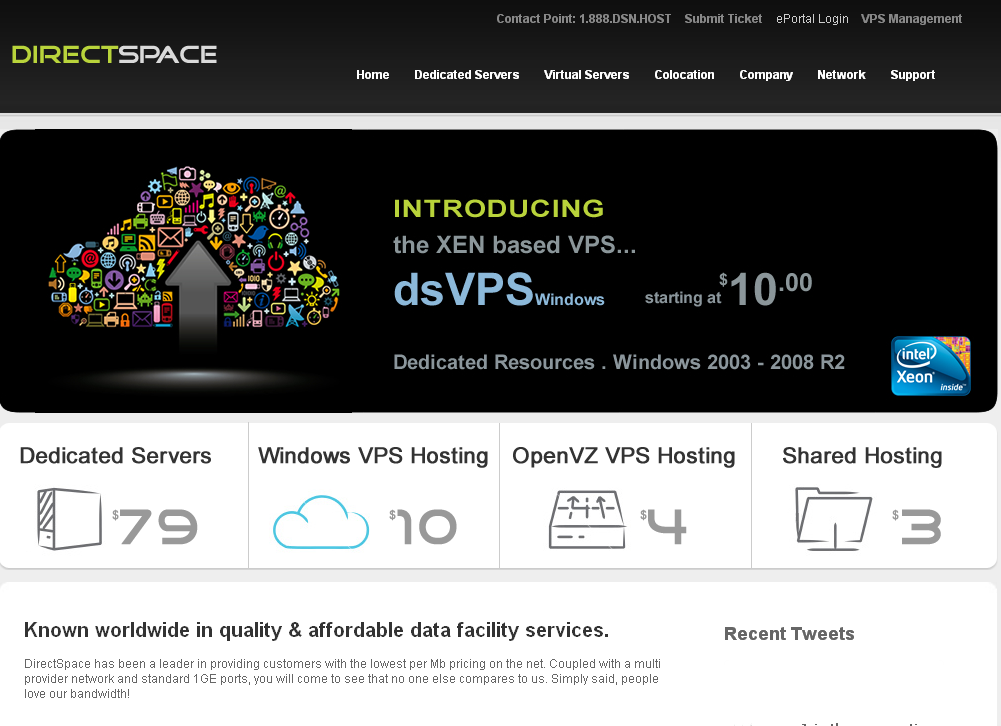Screen dimensions: 1001x726
Task: Select Colocation in the main navigation
Action: [x=684, y=75]
